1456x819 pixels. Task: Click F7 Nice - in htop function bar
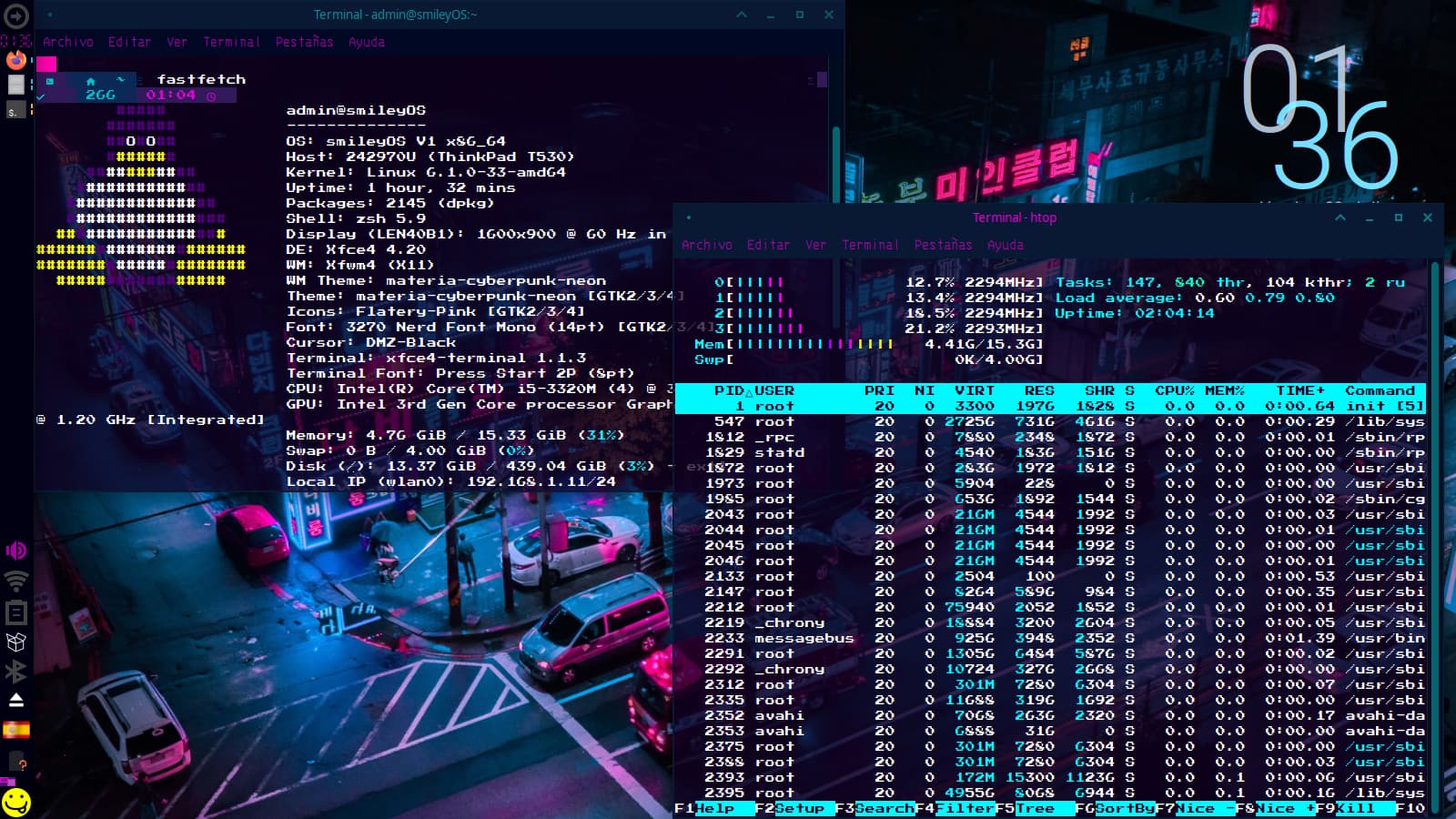click(x=1195, y=808)
